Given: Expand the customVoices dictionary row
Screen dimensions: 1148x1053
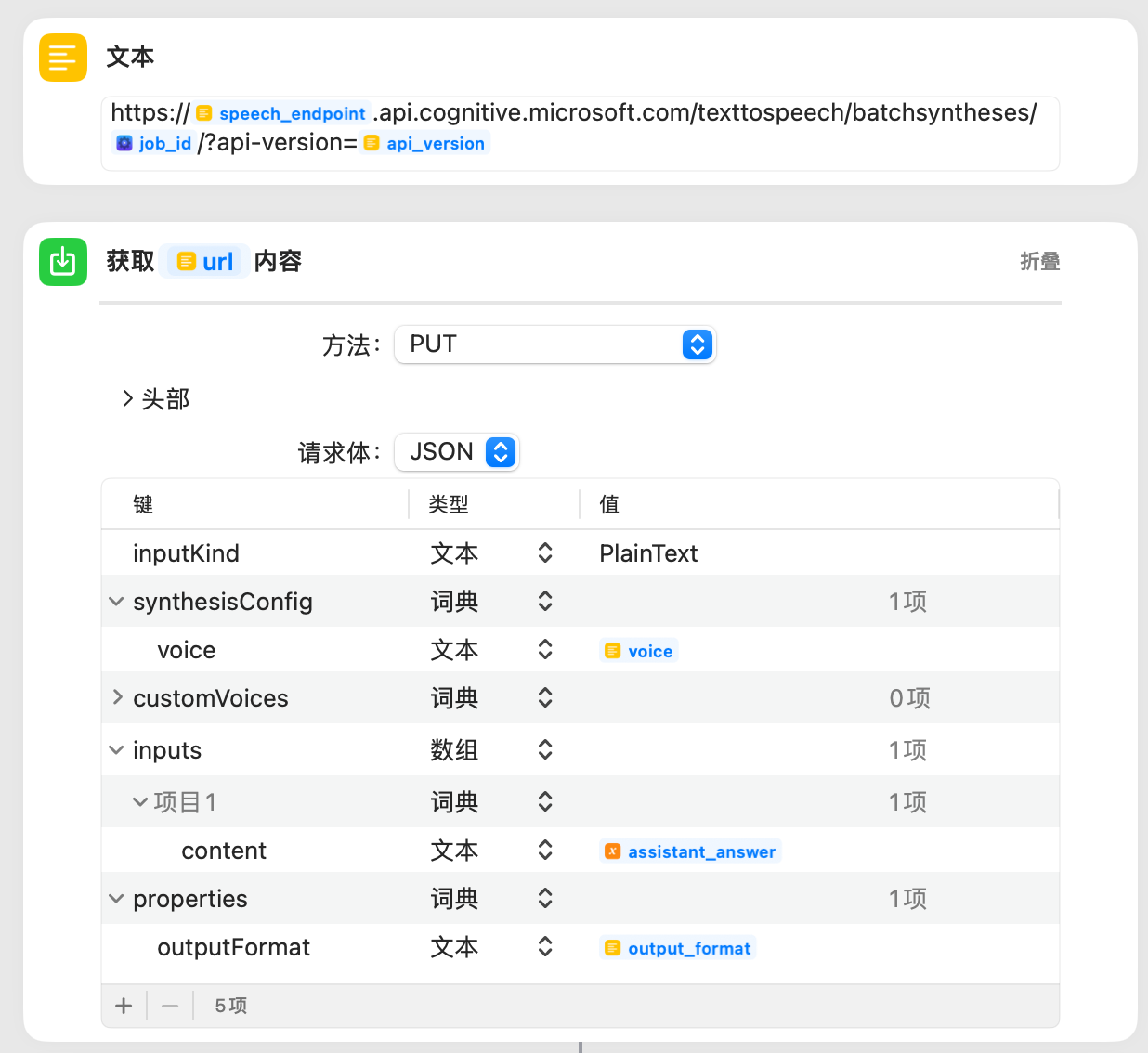Looking at the screenshot, I should 117,697.
